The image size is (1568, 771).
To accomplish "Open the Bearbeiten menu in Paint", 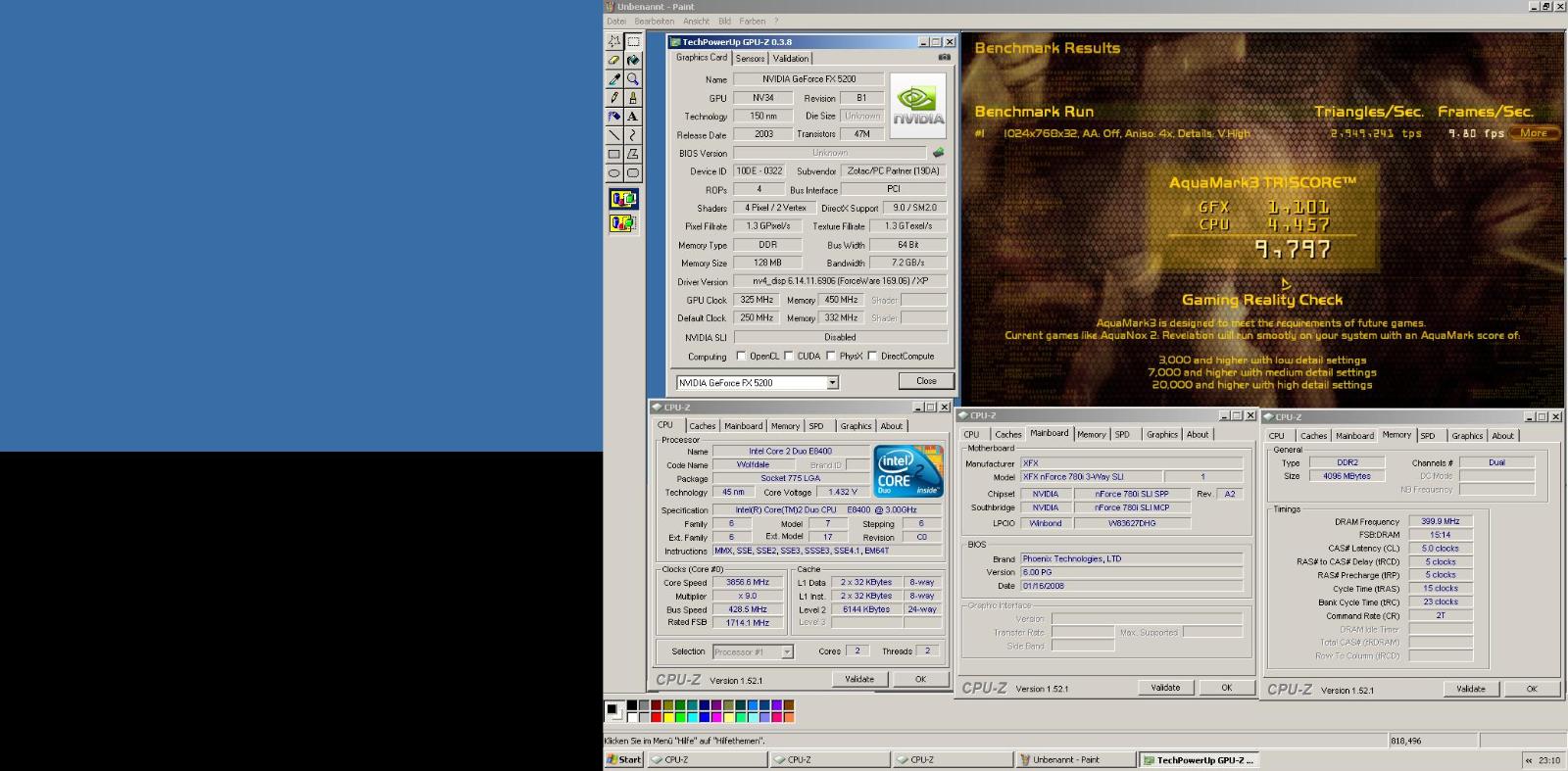I will point(654,21).
